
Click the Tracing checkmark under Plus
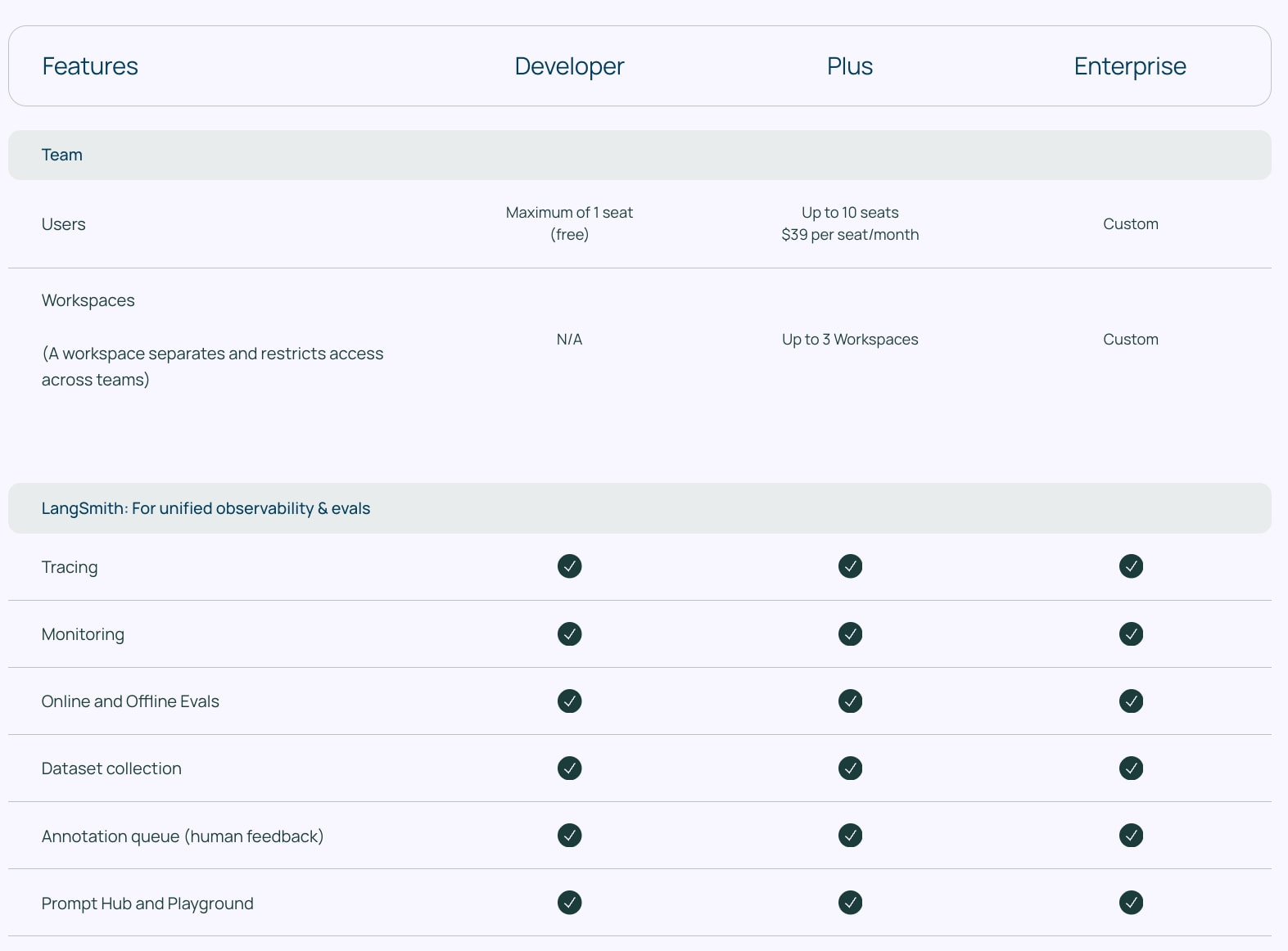[x=850, y=566]
